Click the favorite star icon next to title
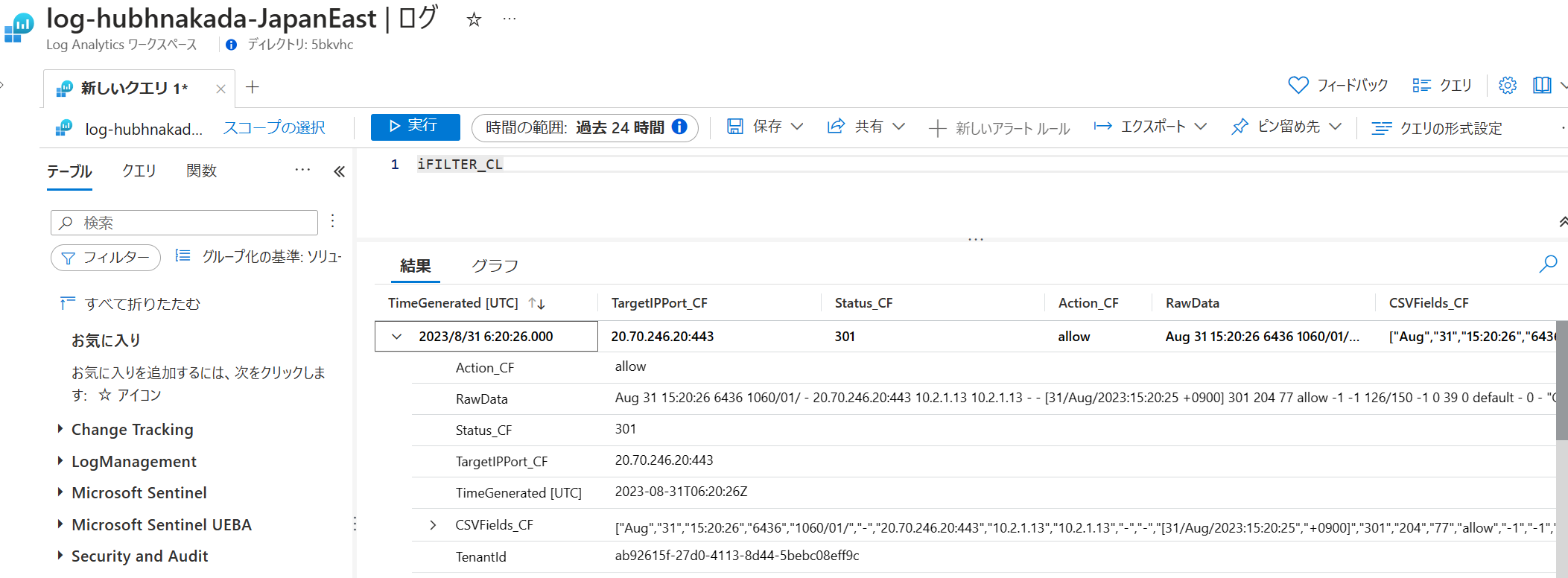 [474, 20]
